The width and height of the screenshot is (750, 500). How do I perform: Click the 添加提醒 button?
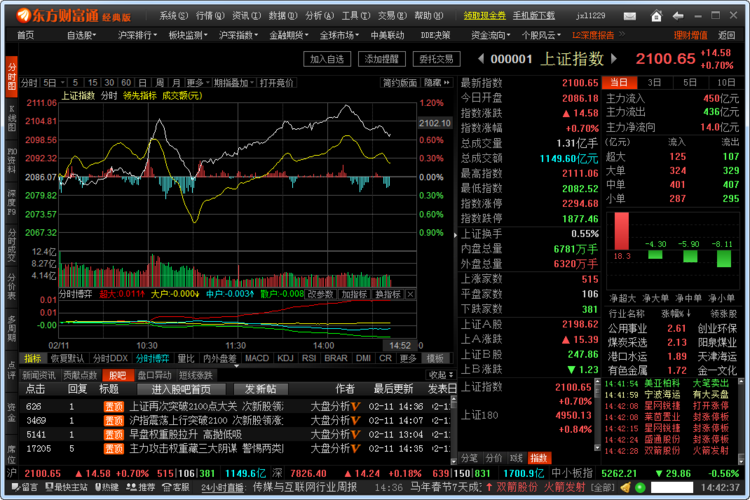coord(382,59)
